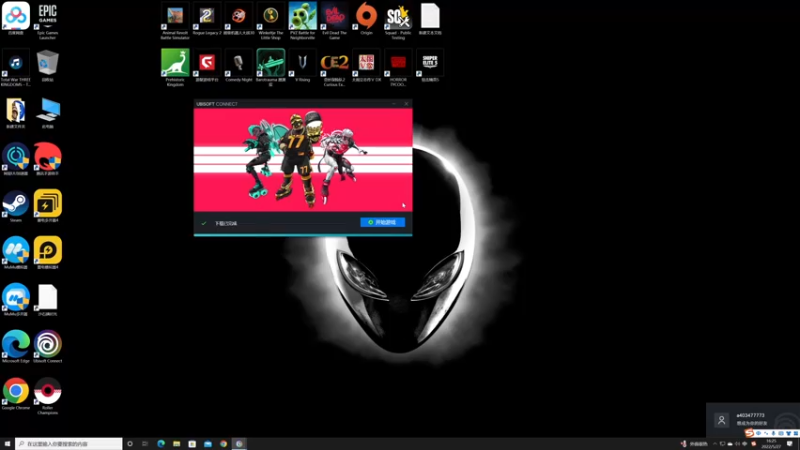Click the Sogou input method S logo
Screen dimensions: 800x450
[749, 433]
